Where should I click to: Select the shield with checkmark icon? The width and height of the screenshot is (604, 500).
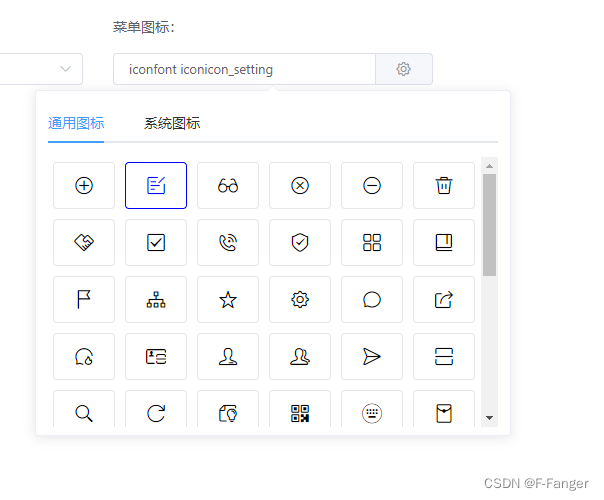click(x=300, y=243)
